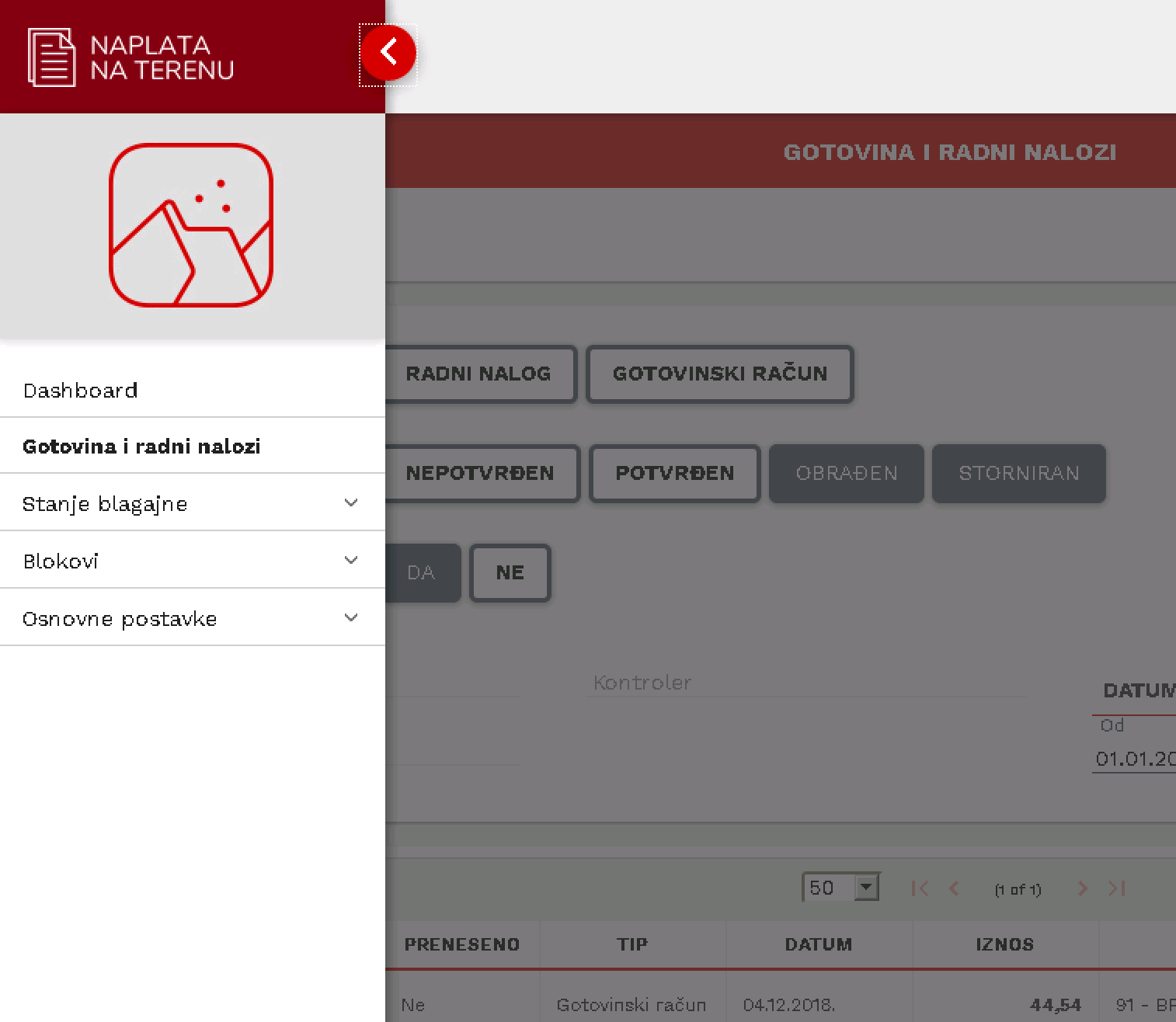Screen dimensions: 1176x1022
Task: Go to first page of results
Action: pos(920,888)
